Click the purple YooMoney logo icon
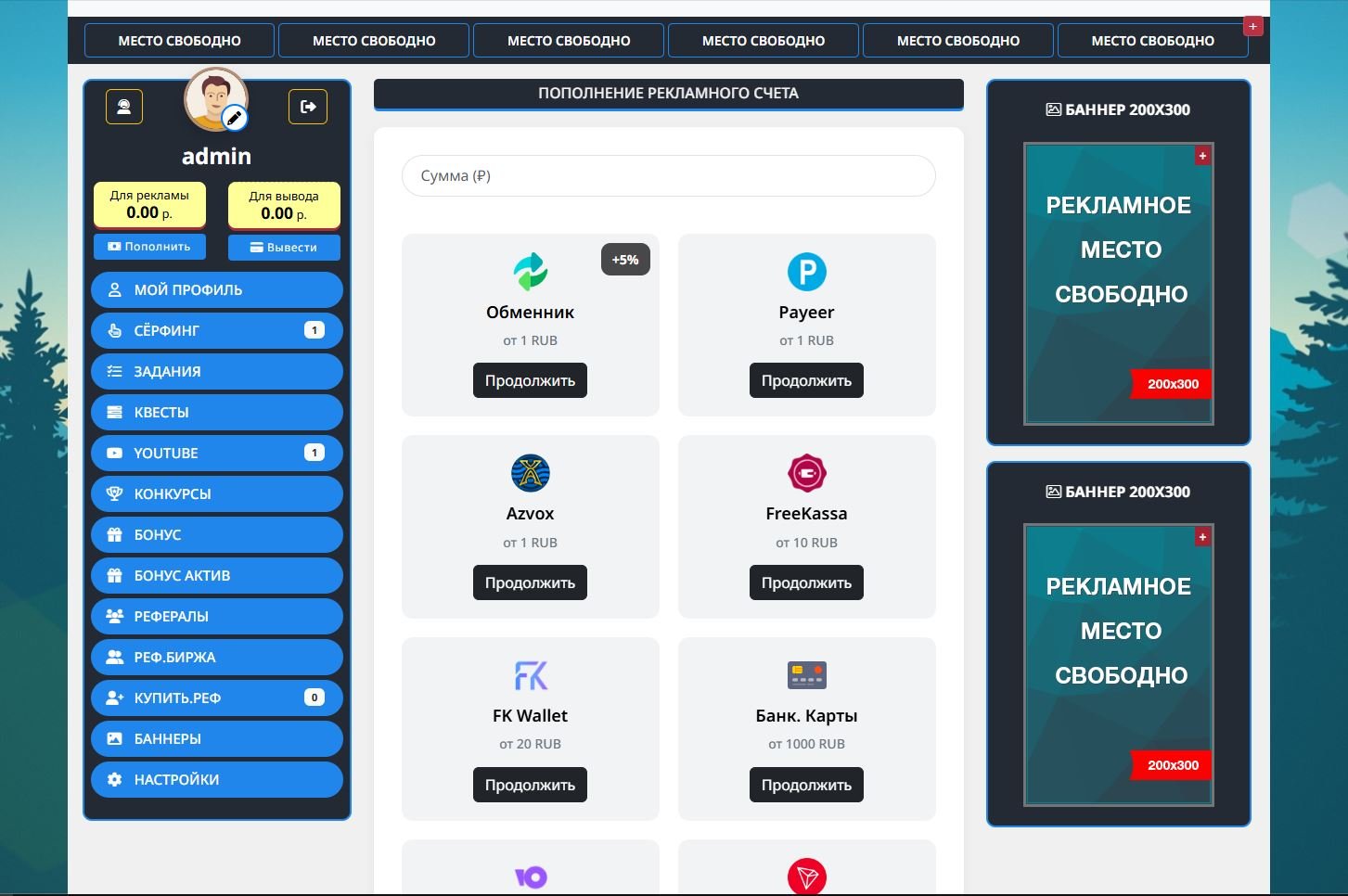 pyautogui.click(x=531, y=877)
